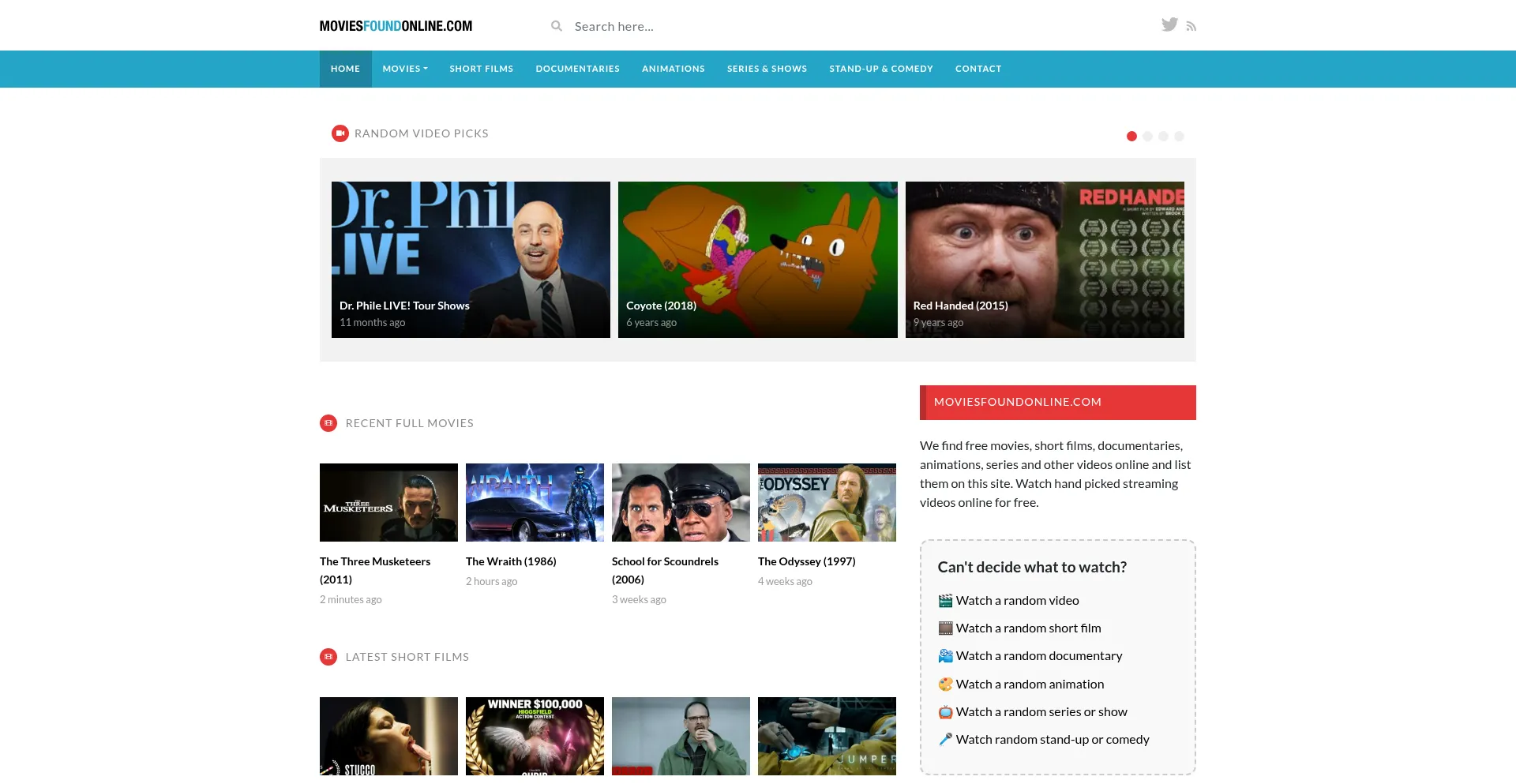Viewport: 1516px width, 784px height.
Task: Select the second carousel dot
Action: [x=1147, y=137]
